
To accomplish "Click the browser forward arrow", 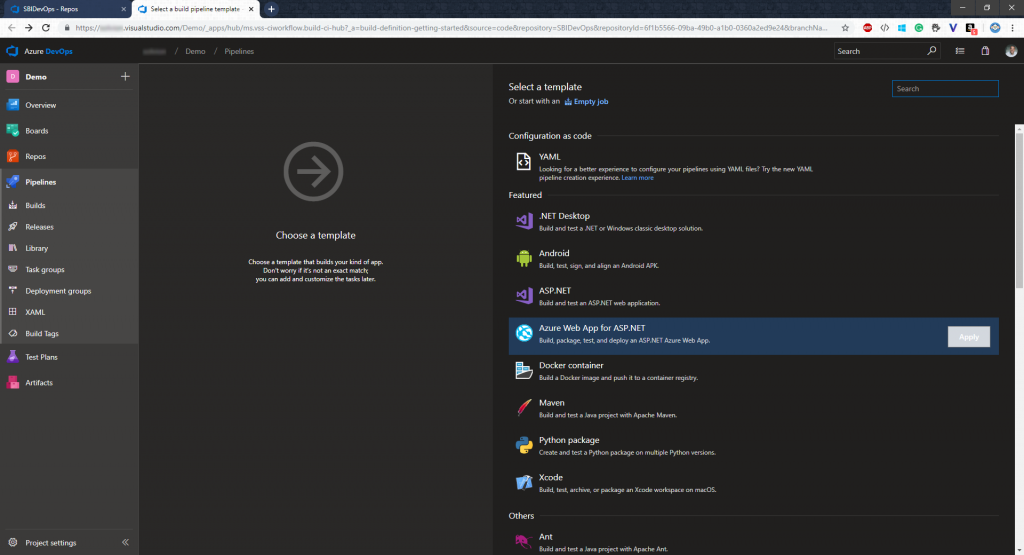I will coord(28,27).
